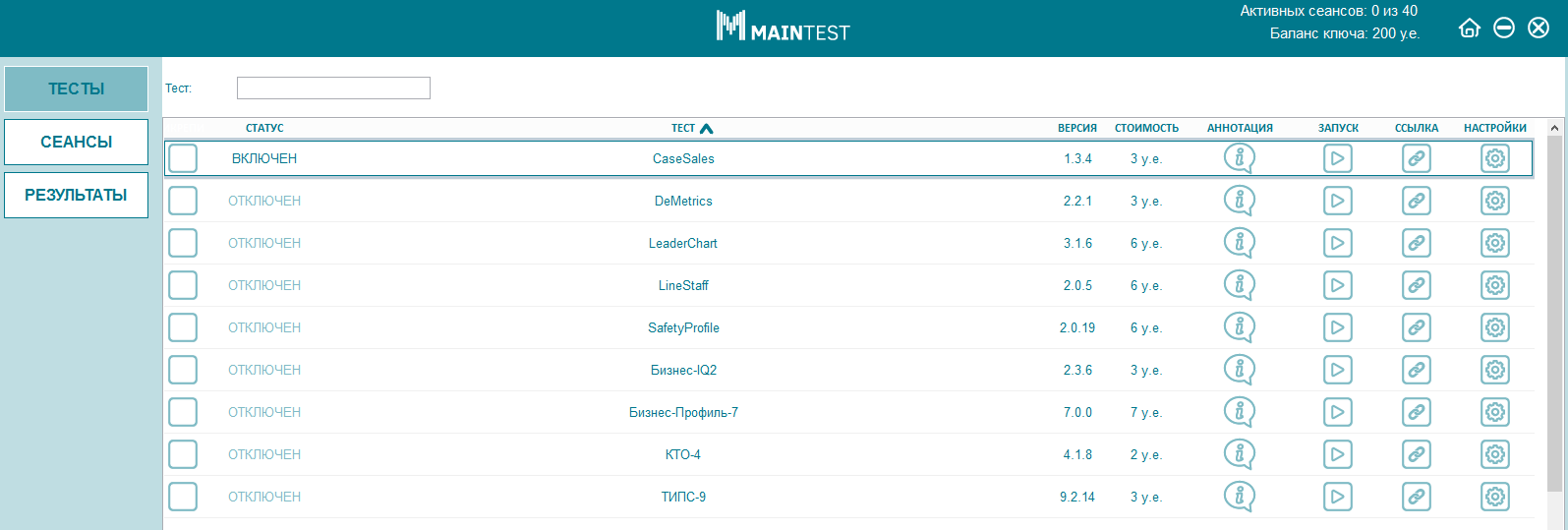1568x530 pixels.
Task: Show annotation for DeMetrics test
Action: 1239,201
